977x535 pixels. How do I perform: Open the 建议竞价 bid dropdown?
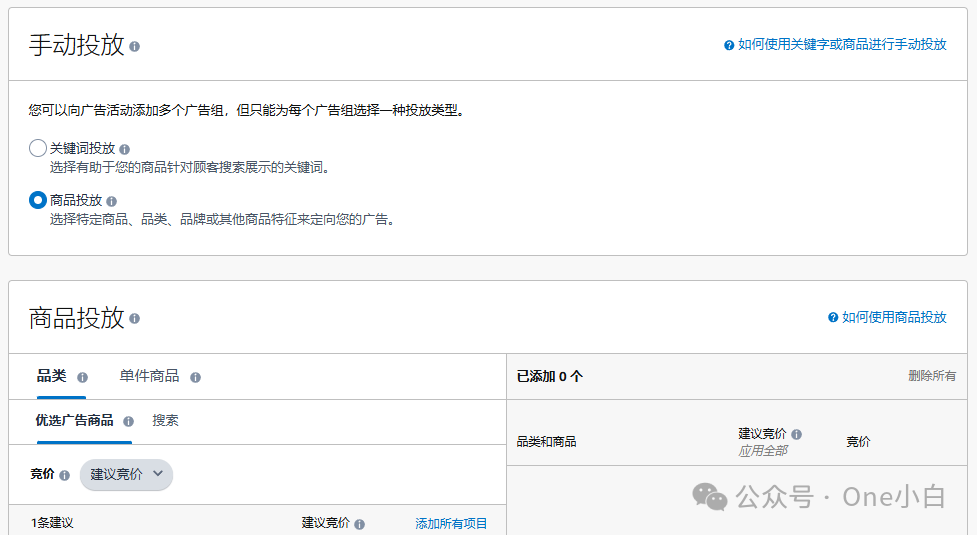(126, 474)
